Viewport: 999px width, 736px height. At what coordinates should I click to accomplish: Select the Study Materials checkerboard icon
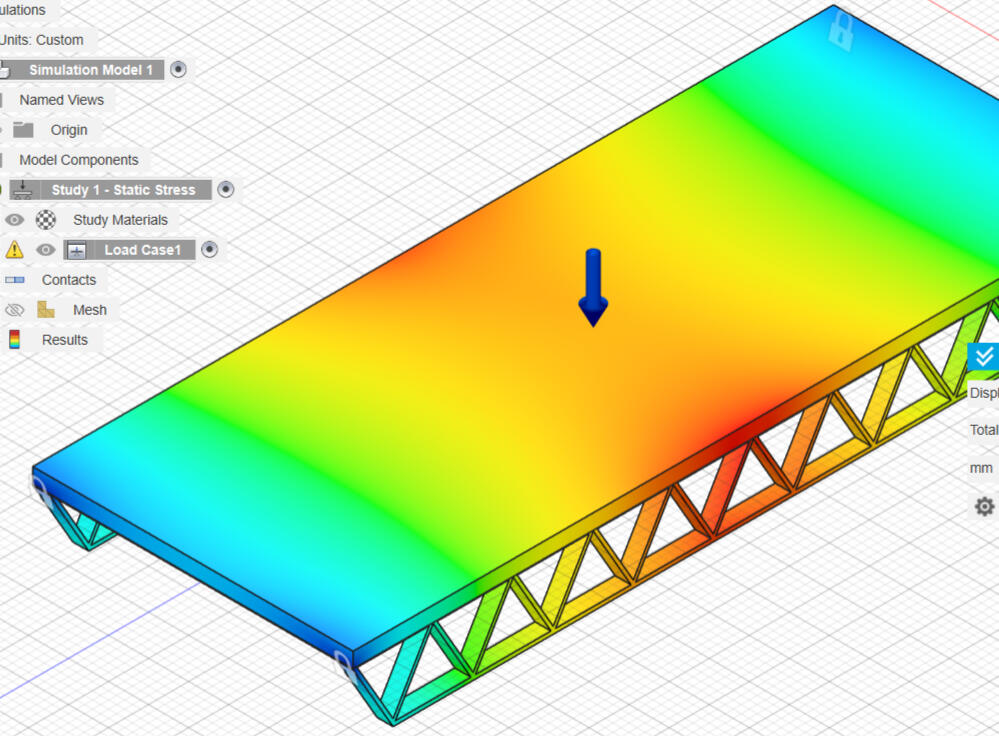45,220
